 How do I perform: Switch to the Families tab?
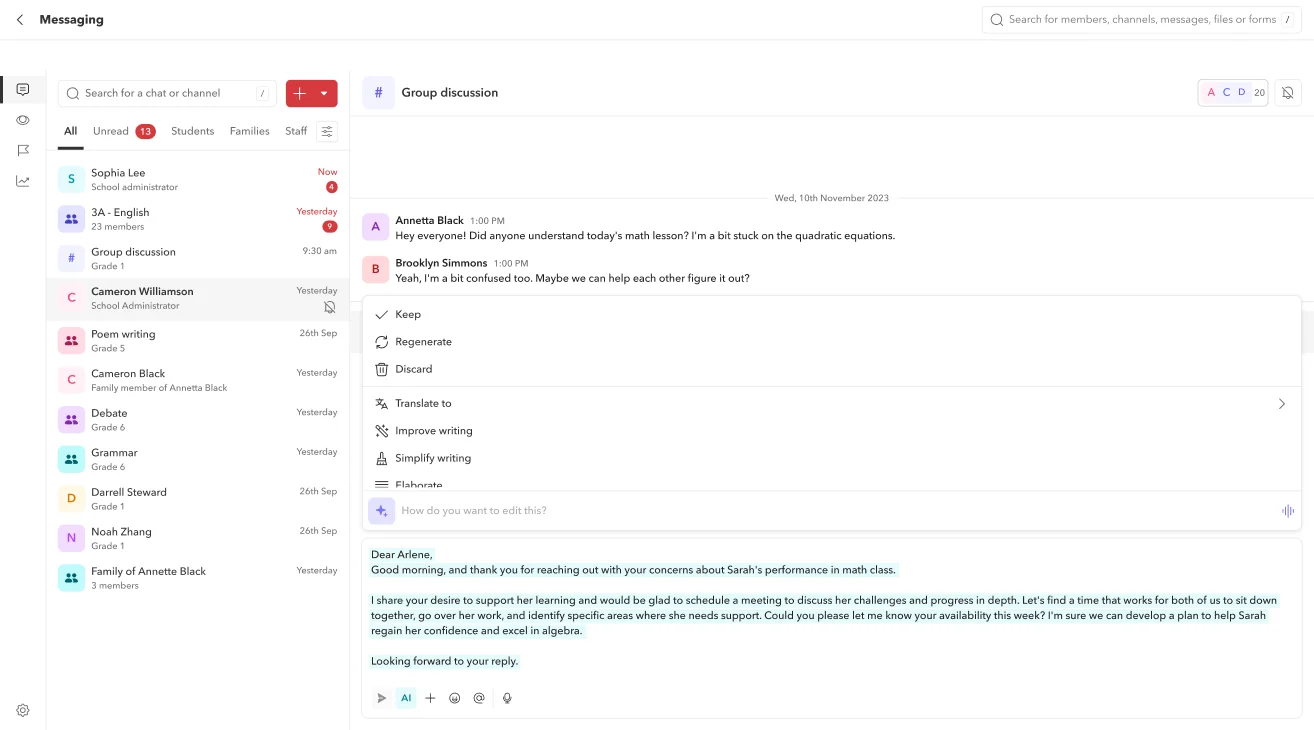point(249,131)
